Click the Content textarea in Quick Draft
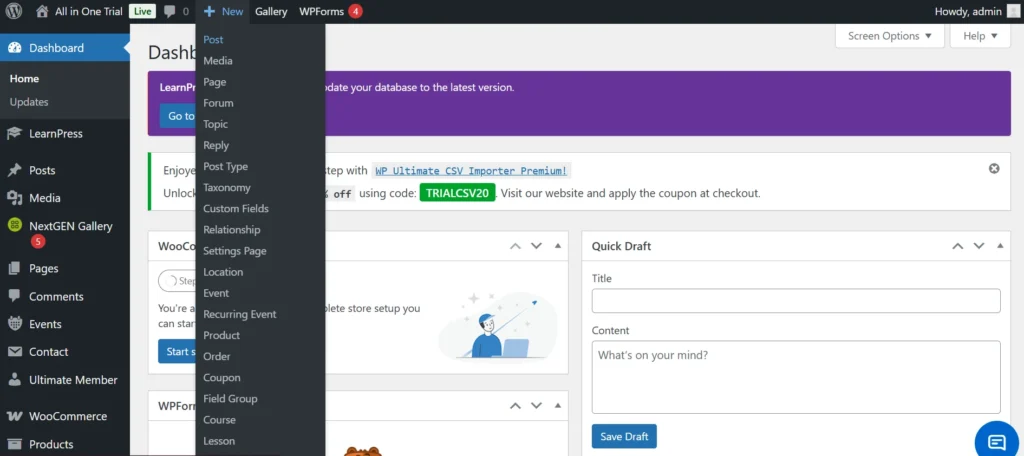The width and height of the screenshot is (1024, 456). (796, 376)
